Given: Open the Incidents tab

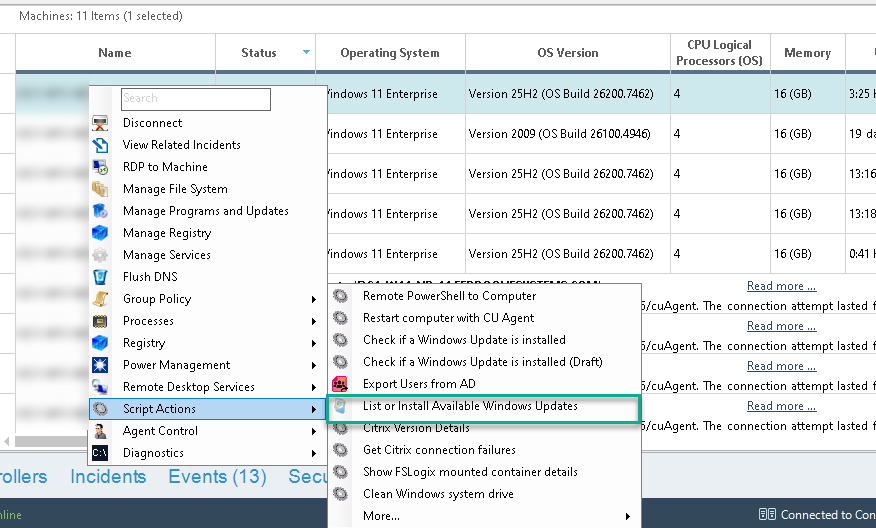Looking at the screenshot, I should (x=108, y=477).
